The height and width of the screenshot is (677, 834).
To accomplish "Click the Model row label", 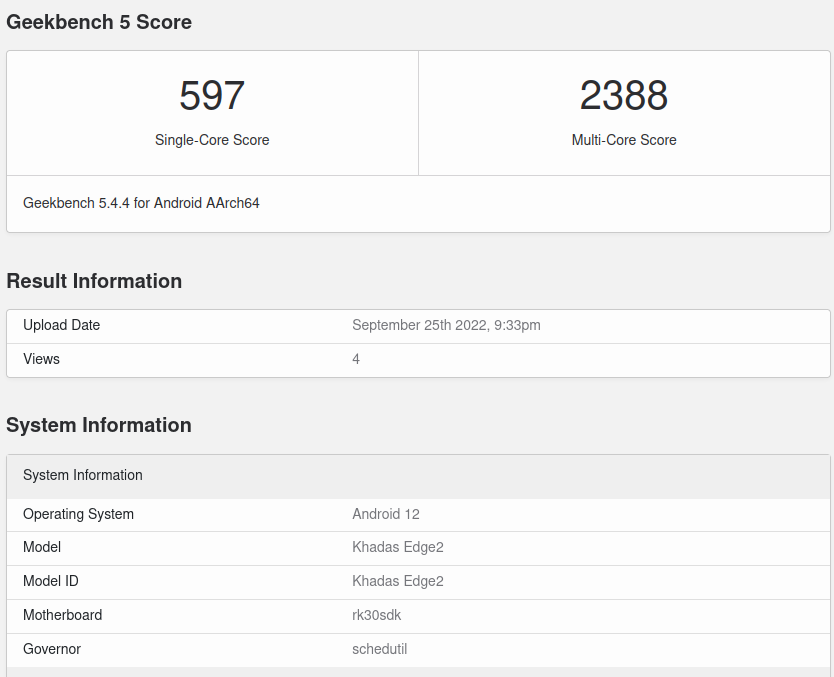I will [42, 547].
